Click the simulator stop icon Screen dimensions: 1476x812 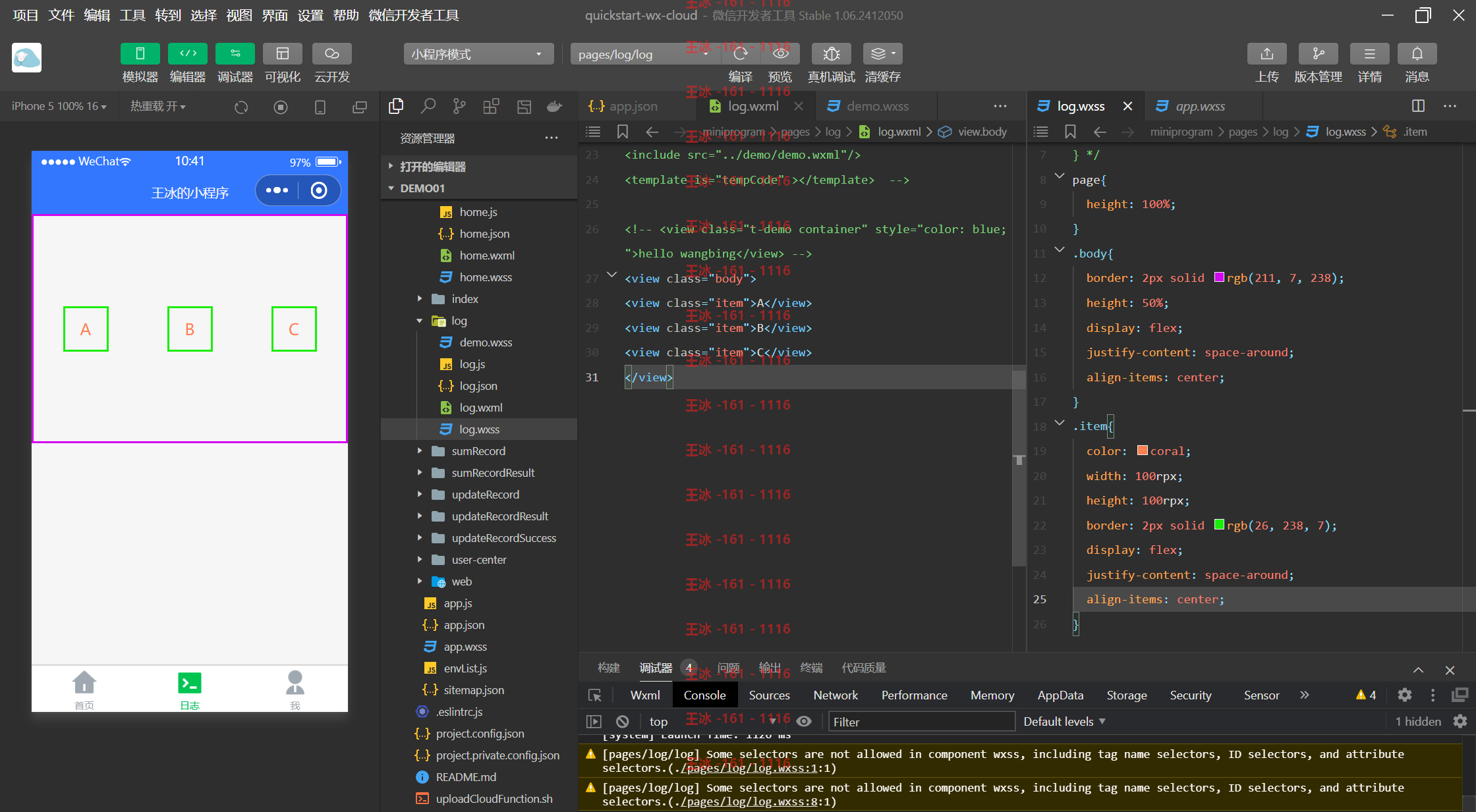click(x=281, y=107)
